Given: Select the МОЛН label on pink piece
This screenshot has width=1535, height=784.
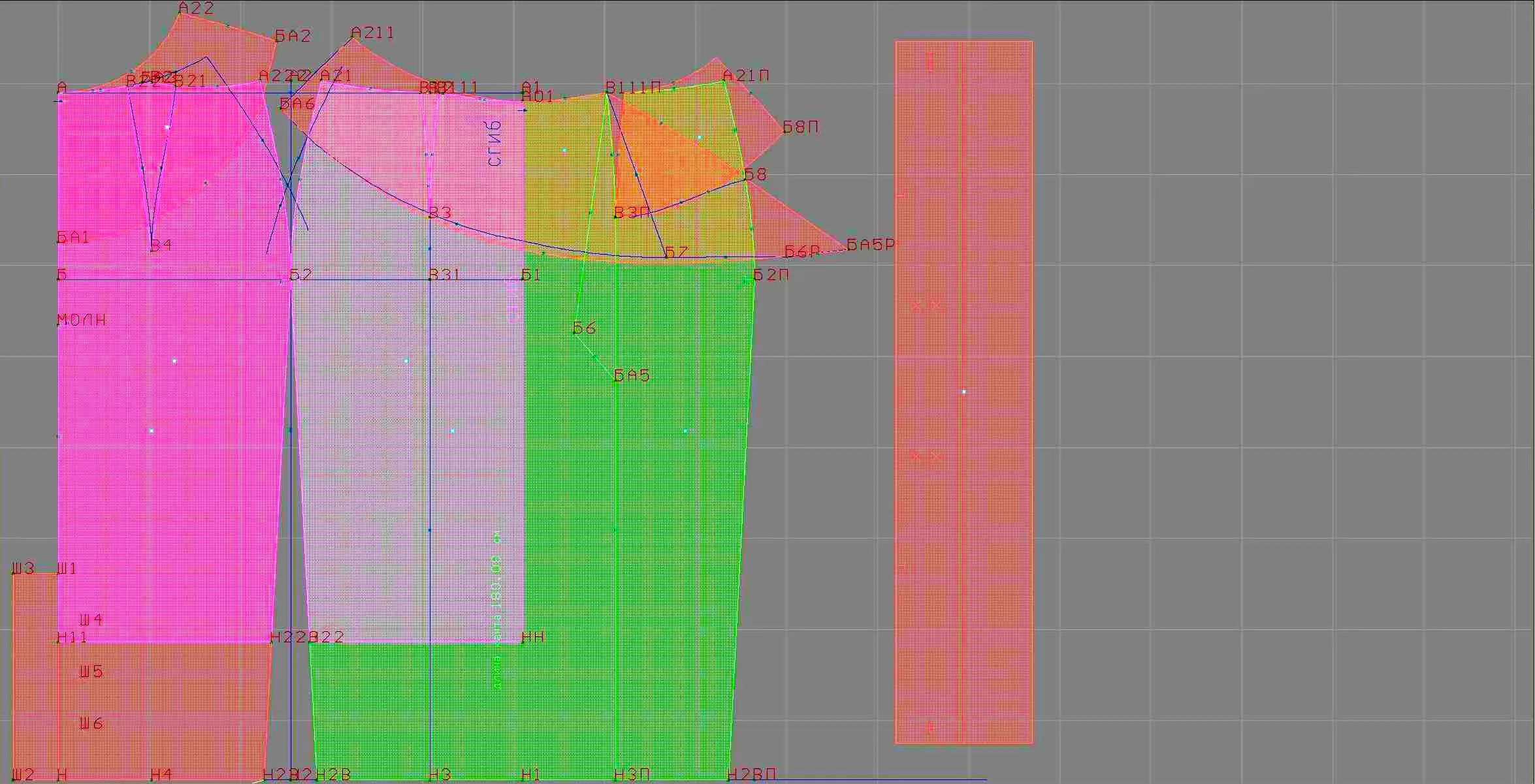Looking at the screenshot, I should pos(82,320).
